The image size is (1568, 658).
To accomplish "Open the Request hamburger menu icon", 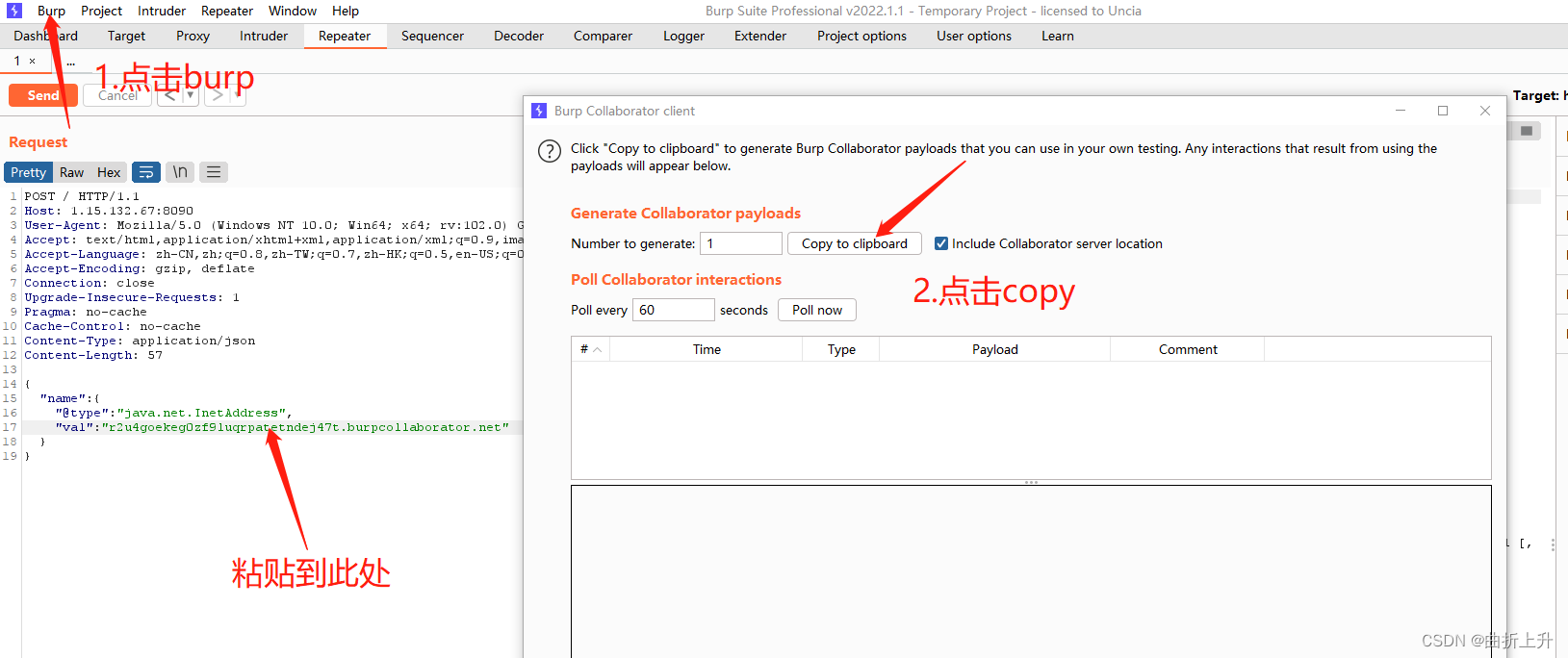I will (x=214, y=172).
